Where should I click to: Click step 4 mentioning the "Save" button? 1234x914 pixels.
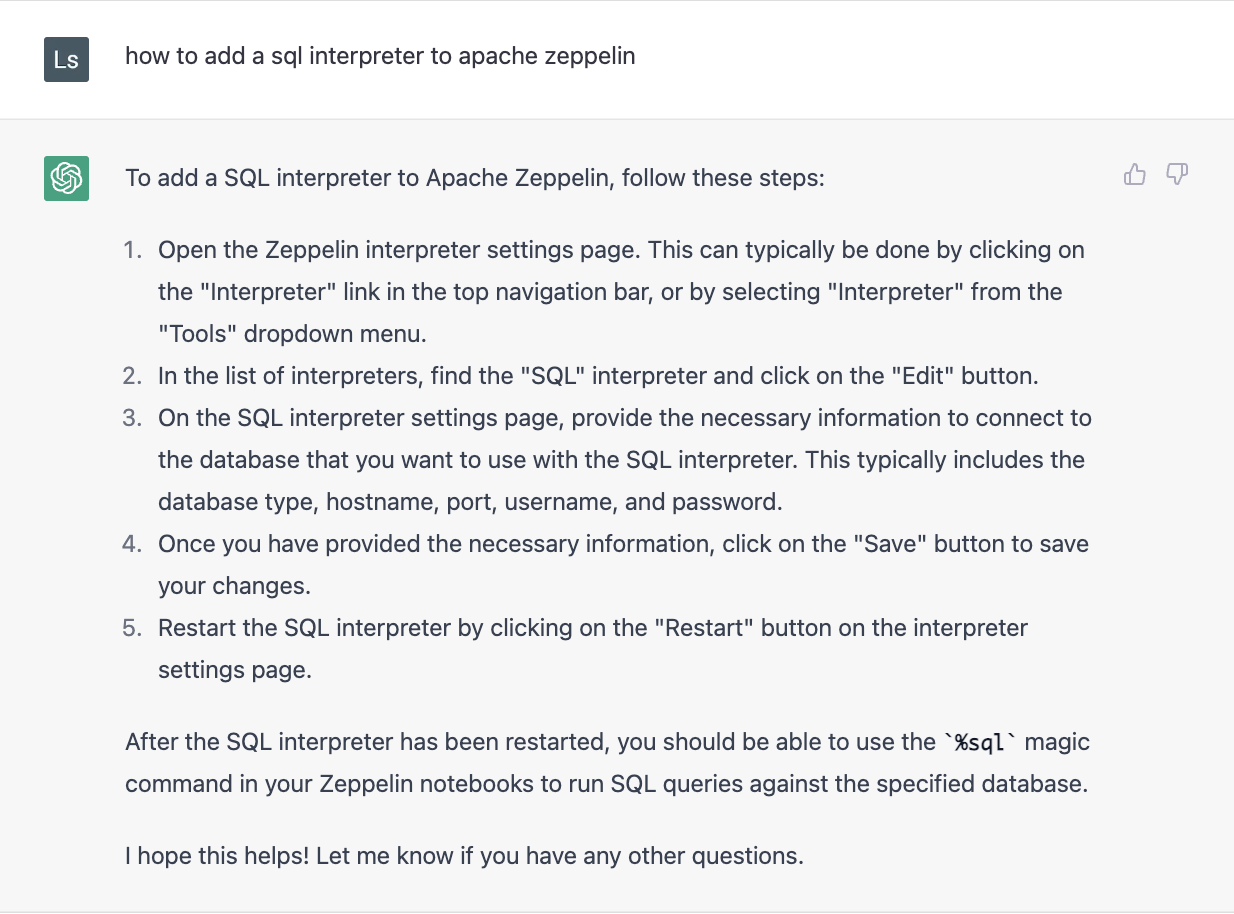pyautogui.click(x=623, y=565)
